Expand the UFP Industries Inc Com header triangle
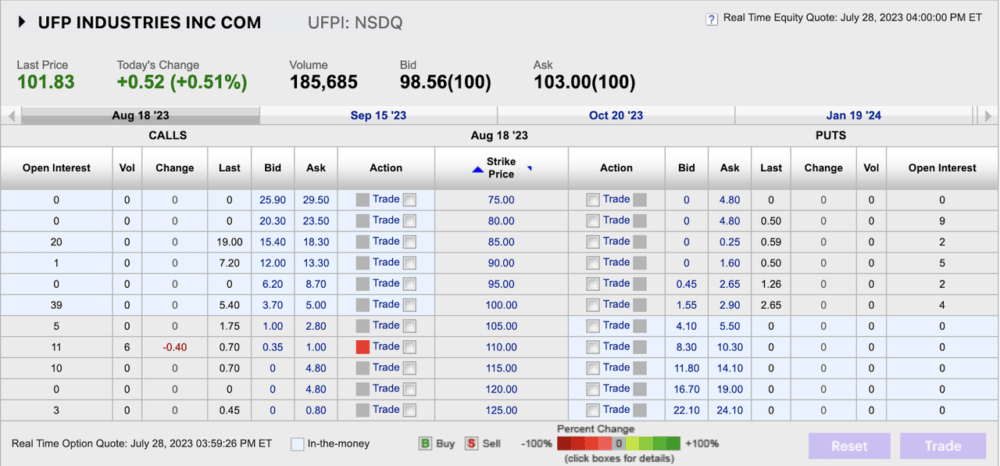 coord(22,22)
